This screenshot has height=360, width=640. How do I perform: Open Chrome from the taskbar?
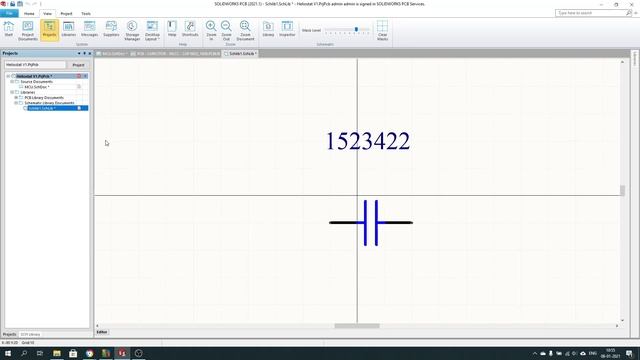tap(89, 353)
